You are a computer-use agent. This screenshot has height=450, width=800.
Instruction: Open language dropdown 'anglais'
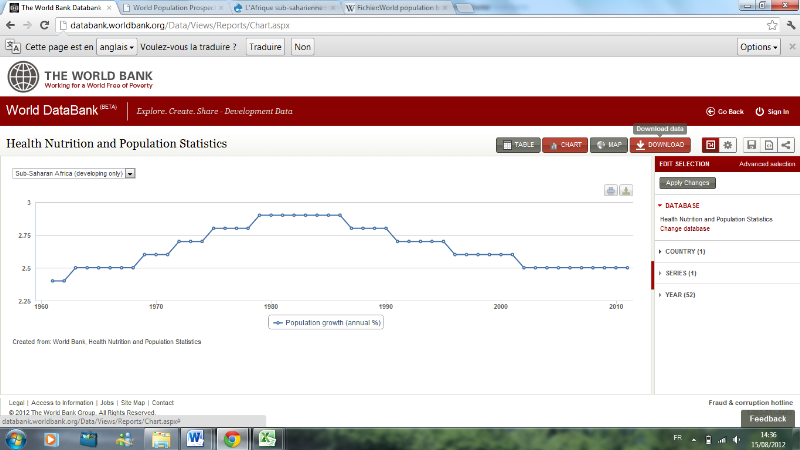pos(116,47)
